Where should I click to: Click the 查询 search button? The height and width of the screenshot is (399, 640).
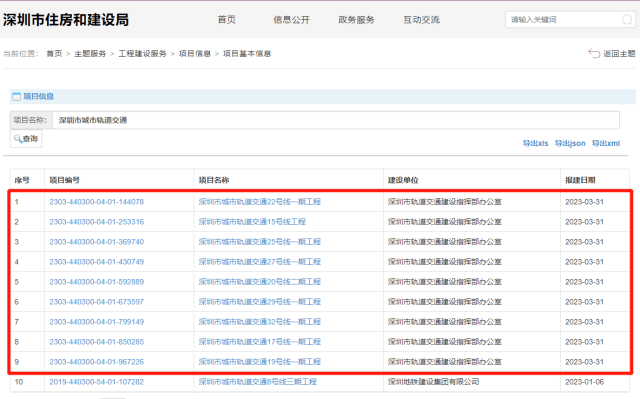coord(26,139)
